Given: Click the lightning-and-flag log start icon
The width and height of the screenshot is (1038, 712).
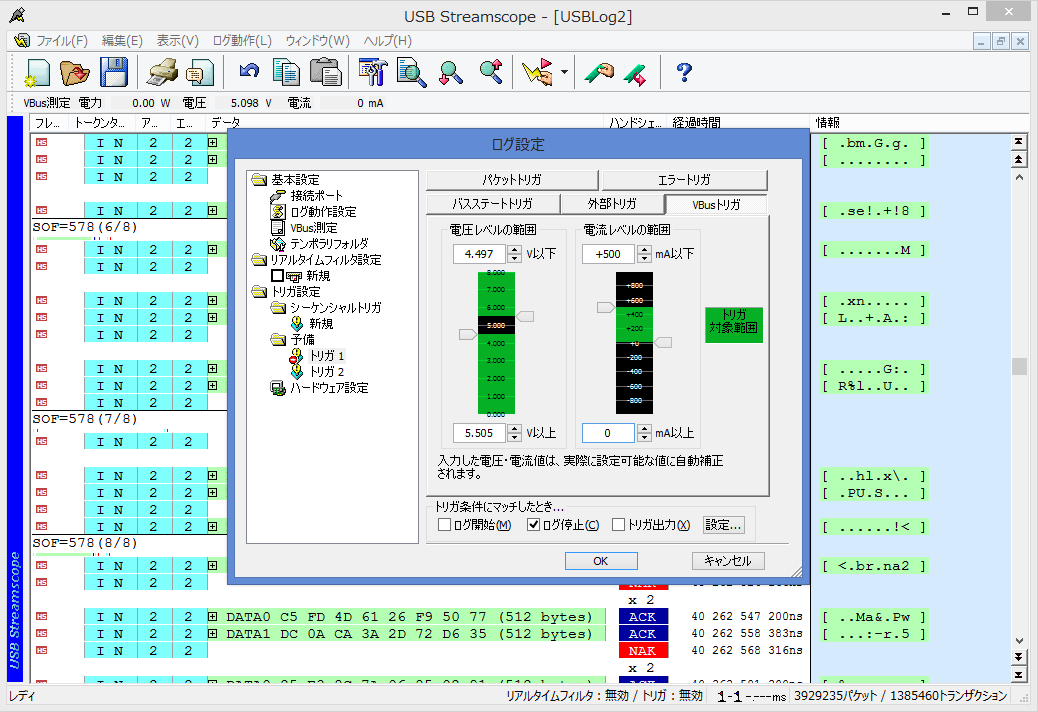Looking at the screenshot, I should [x=538, y=72].
